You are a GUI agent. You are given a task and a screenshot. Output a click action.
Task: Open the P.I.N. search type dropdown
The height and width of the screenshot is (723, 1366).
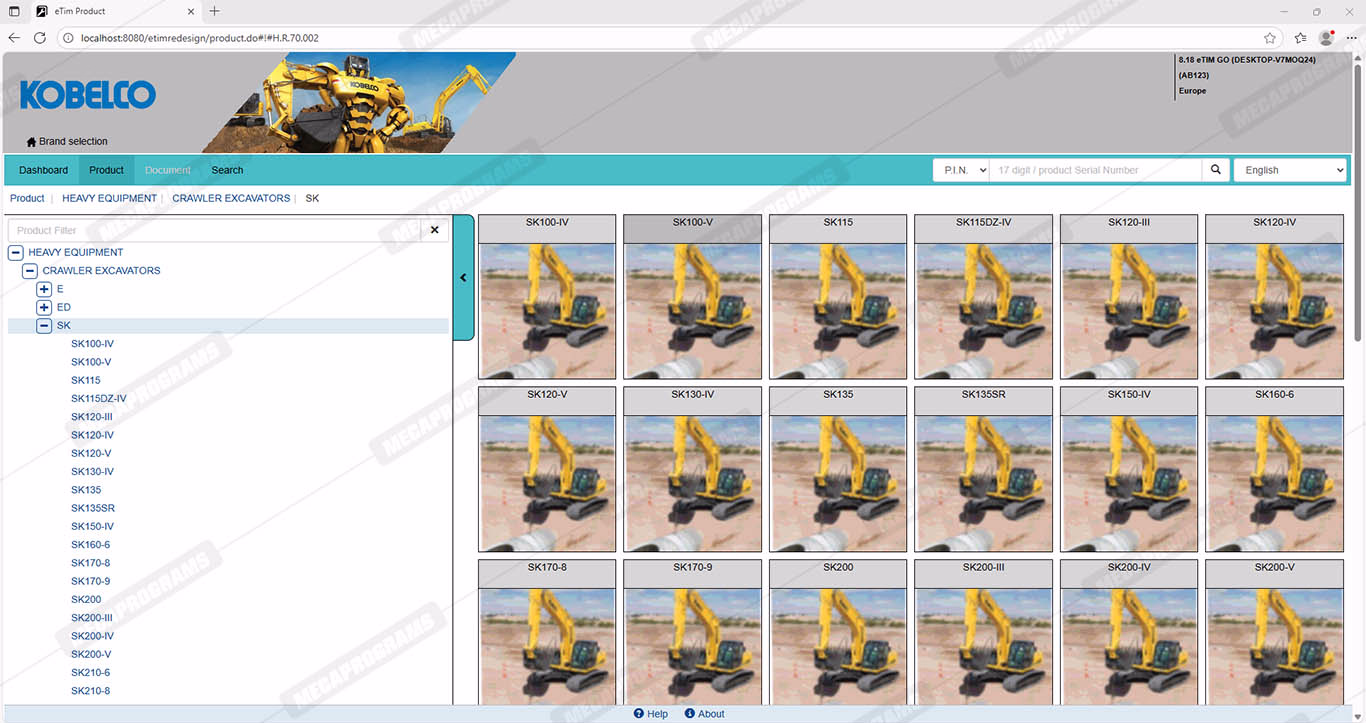tap(961, 170)
